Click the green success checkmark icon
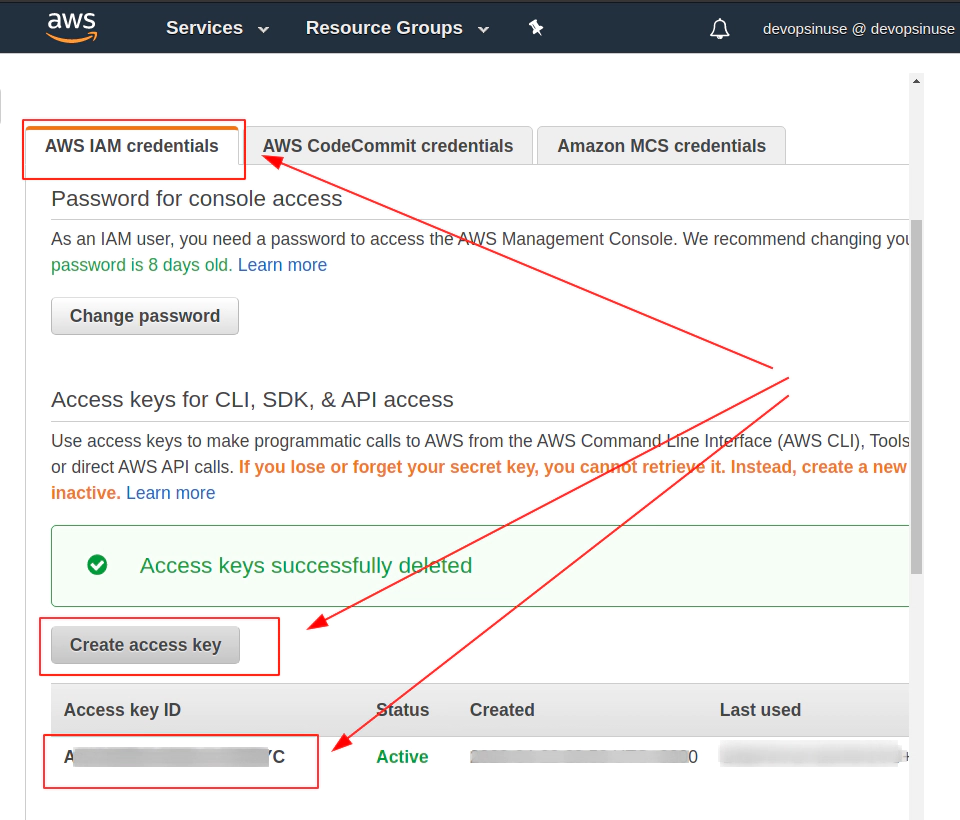960x820 pixels. pos(97,565)
